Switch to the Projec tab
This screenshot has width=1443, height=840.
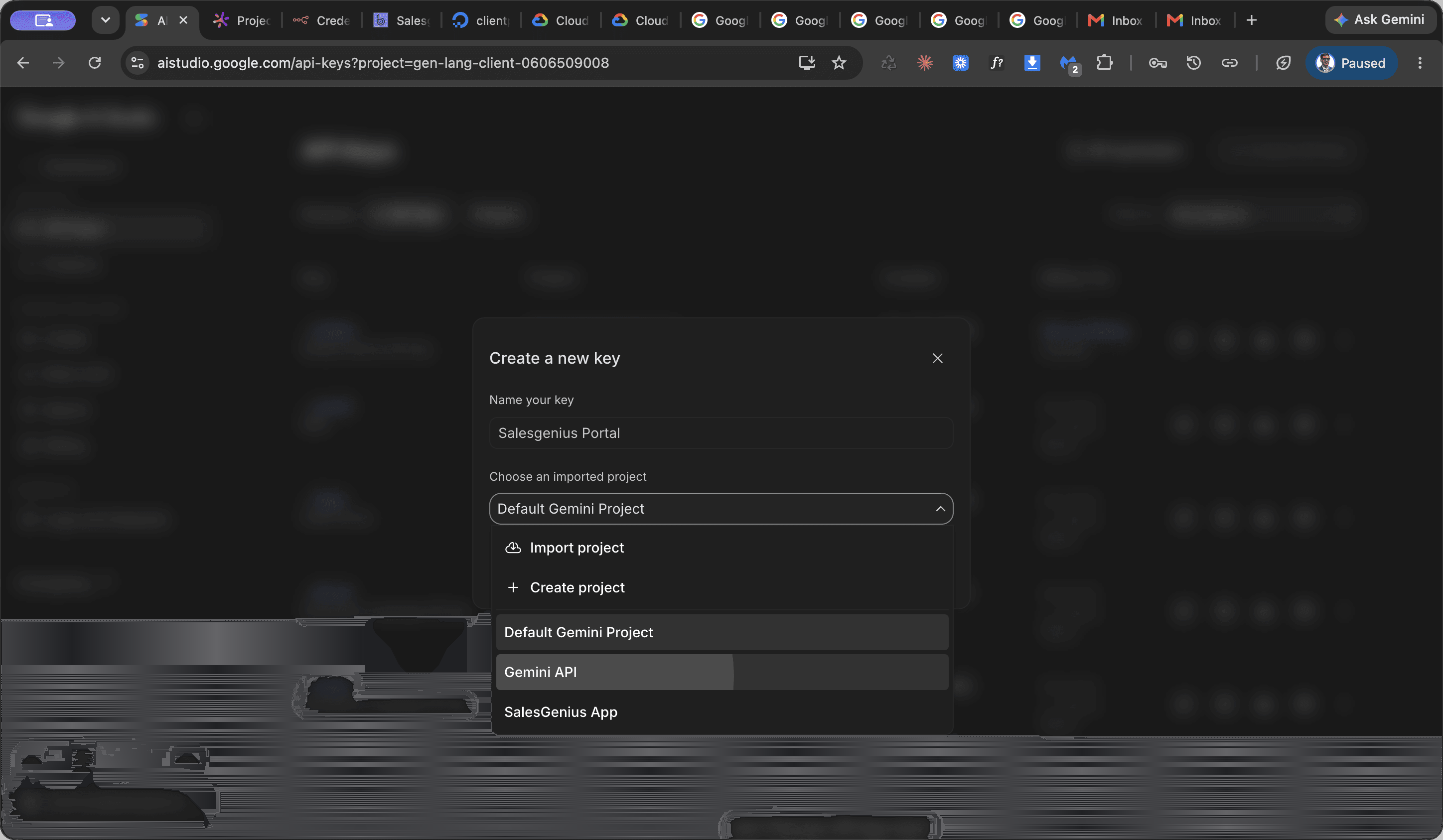pos(242,20)
